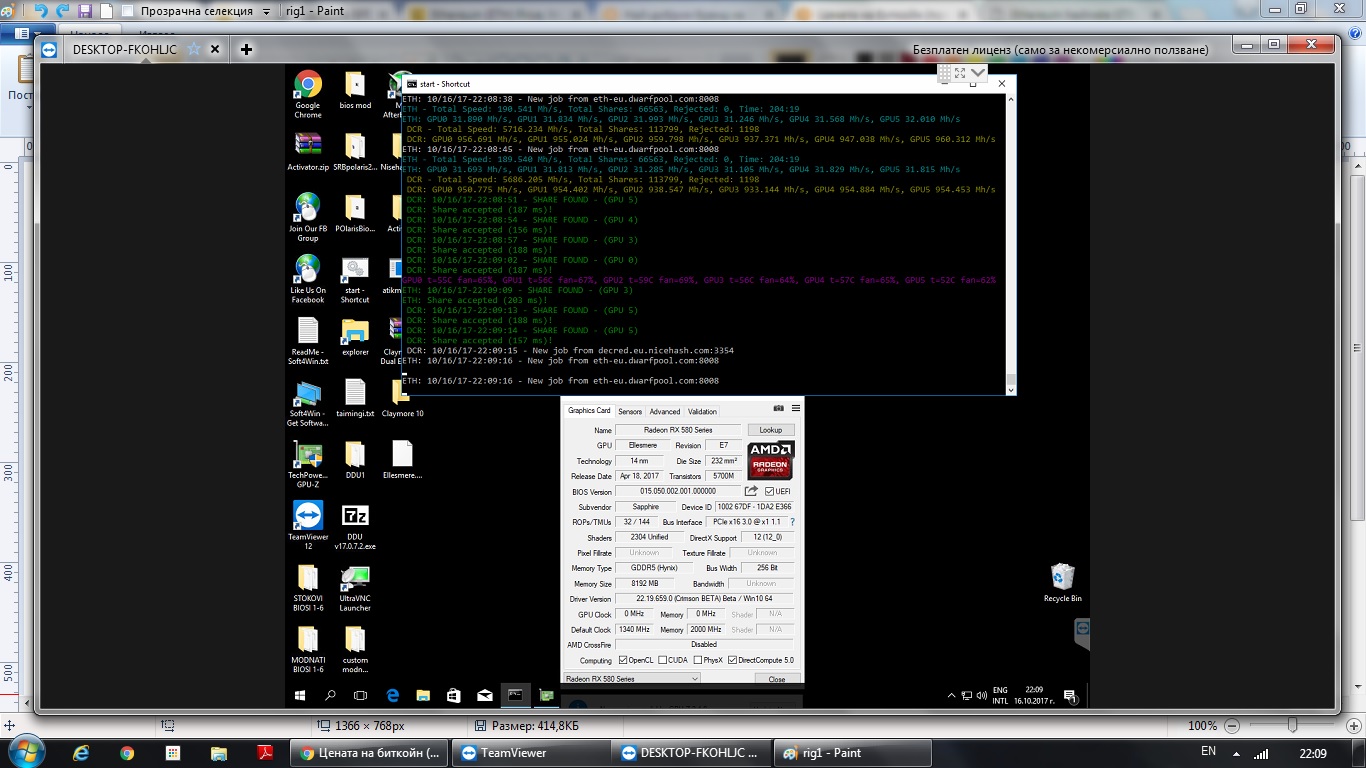Adjust Paint zoom slider

[1292, 725]
